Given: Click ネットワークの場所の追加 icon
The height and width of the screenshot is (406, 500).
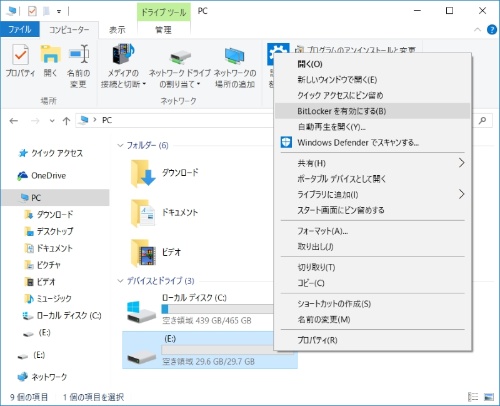Looking at the screenshot, I should point(235,55).
